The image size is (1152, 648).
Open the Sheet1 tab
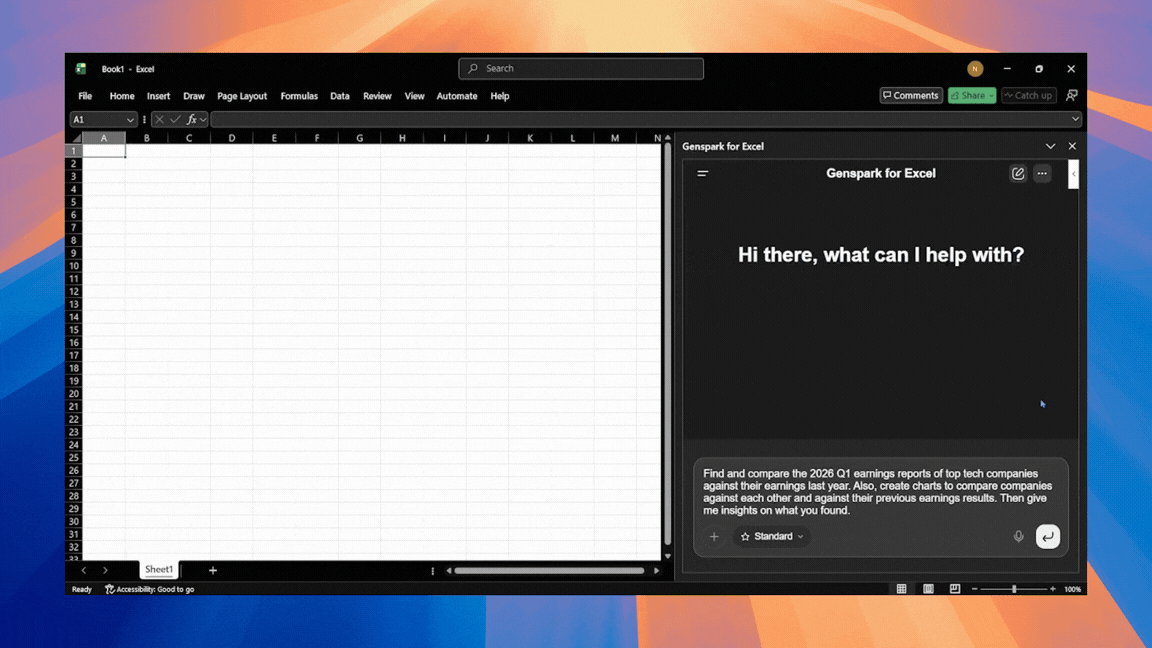159,569
